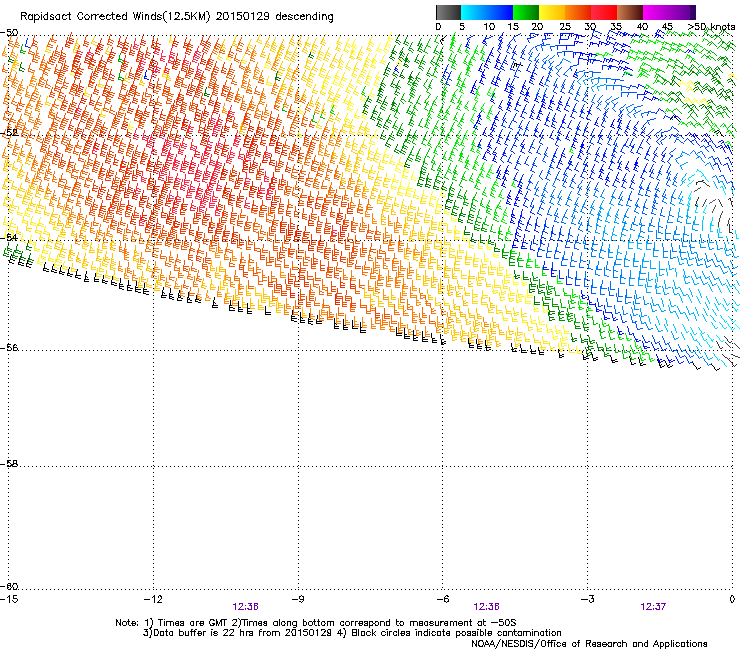Click the purple time '12:36' near longitude -9
Image resolution: width=740 pixels, height=650 pixels.
coord(245,607)
